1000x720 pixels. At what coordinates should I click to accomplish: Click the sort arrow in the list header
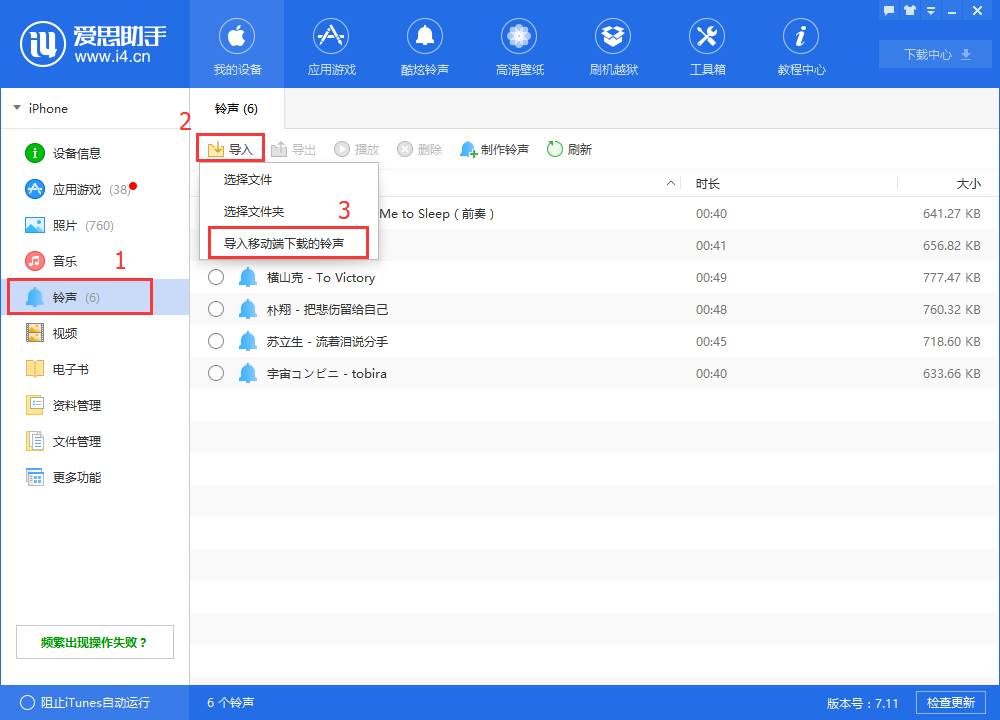pyautogui.click(x=670, y=183)
